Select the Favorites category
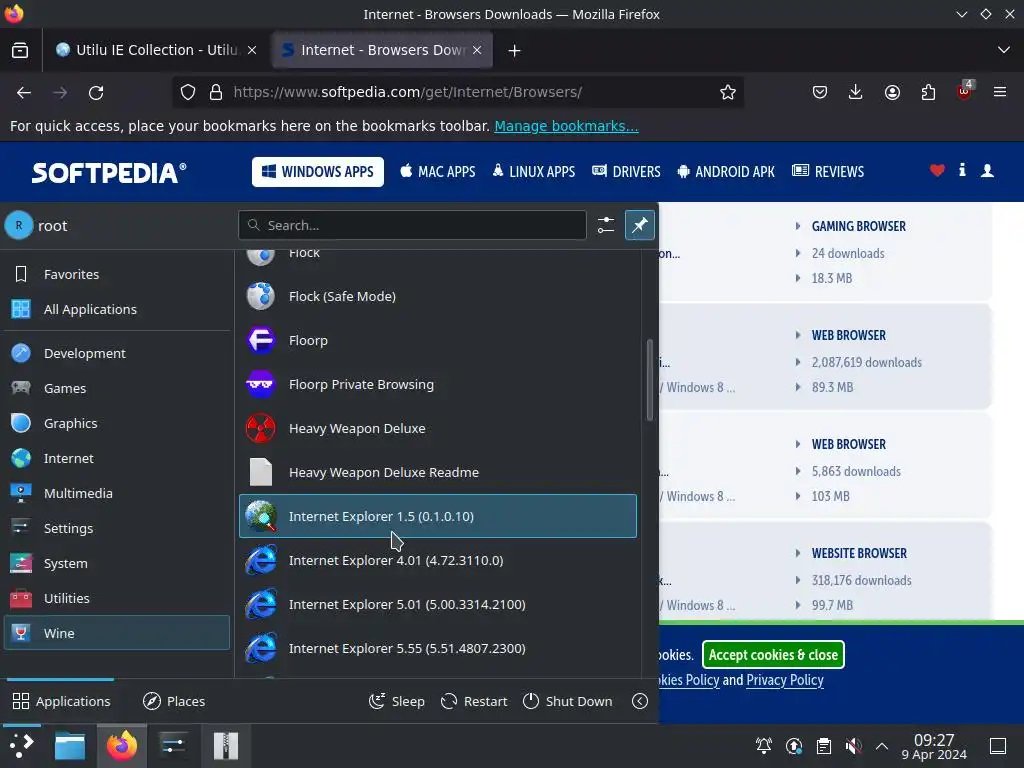Image resolution: width=1024 pixels, height=768 pixels. click(x=116, y=274)
